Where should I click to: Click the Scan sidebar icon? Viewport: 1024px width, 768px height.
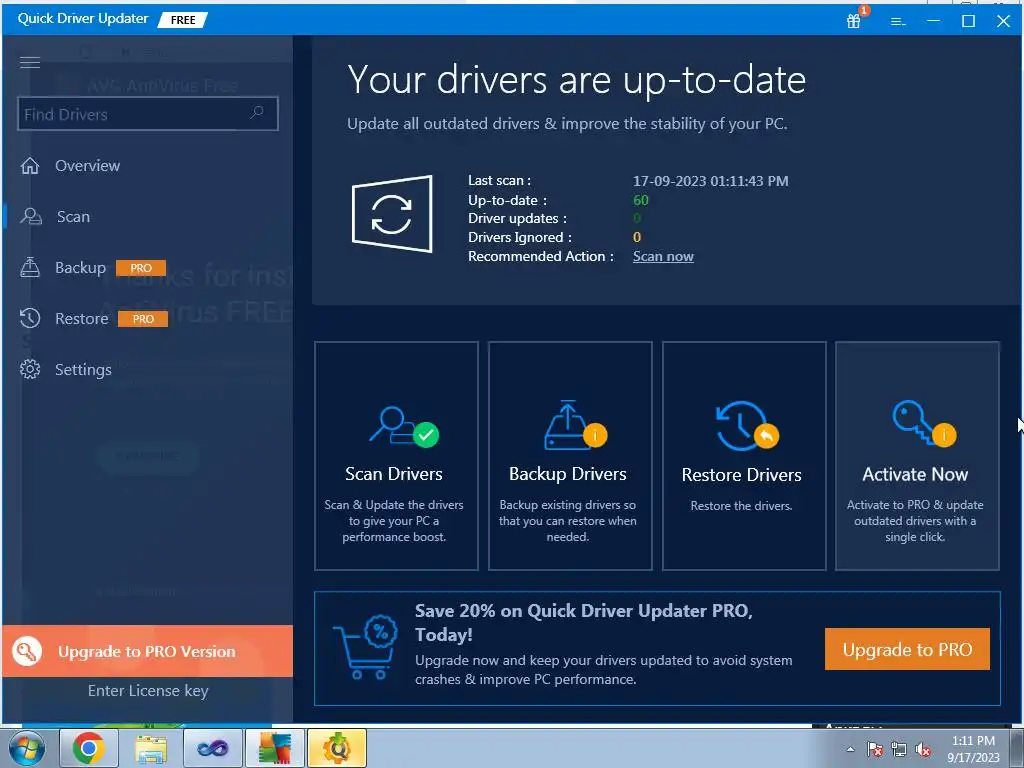coord(31,216)
